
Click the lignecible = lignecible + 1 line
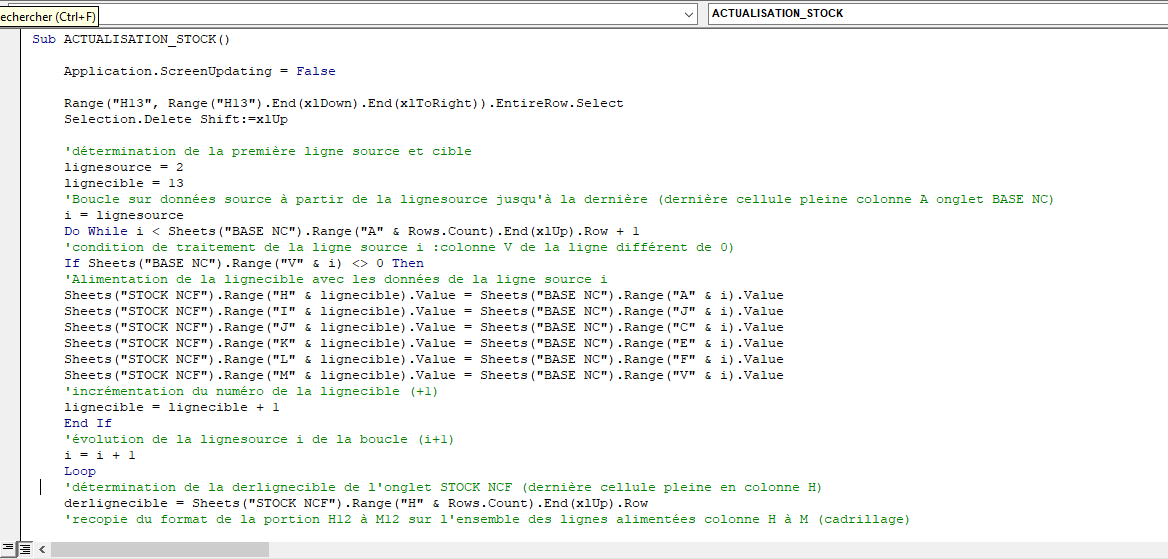pyautogui.click(x=171, y=408)
